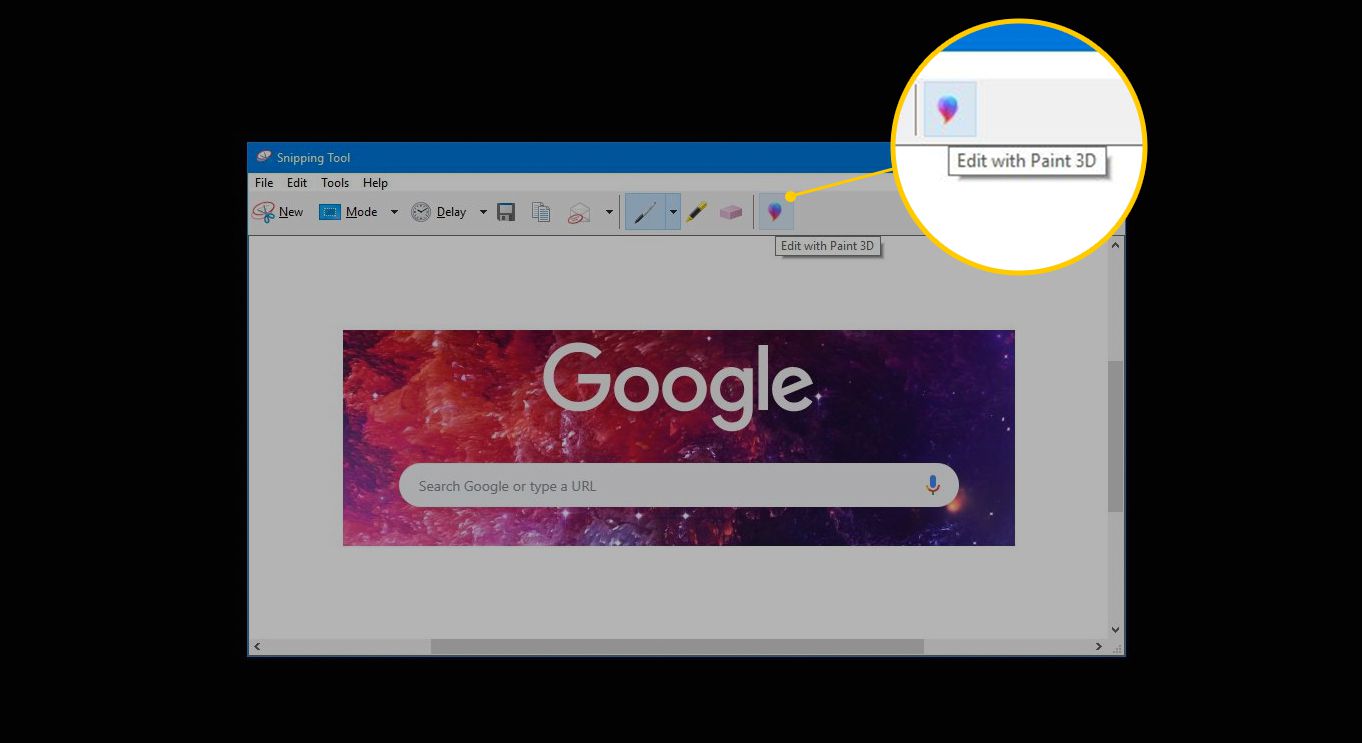The height and width of the screenshot is (743, 1362).
Task: Click the Snipping Tool title bar icon
Action: click(264, 157)
